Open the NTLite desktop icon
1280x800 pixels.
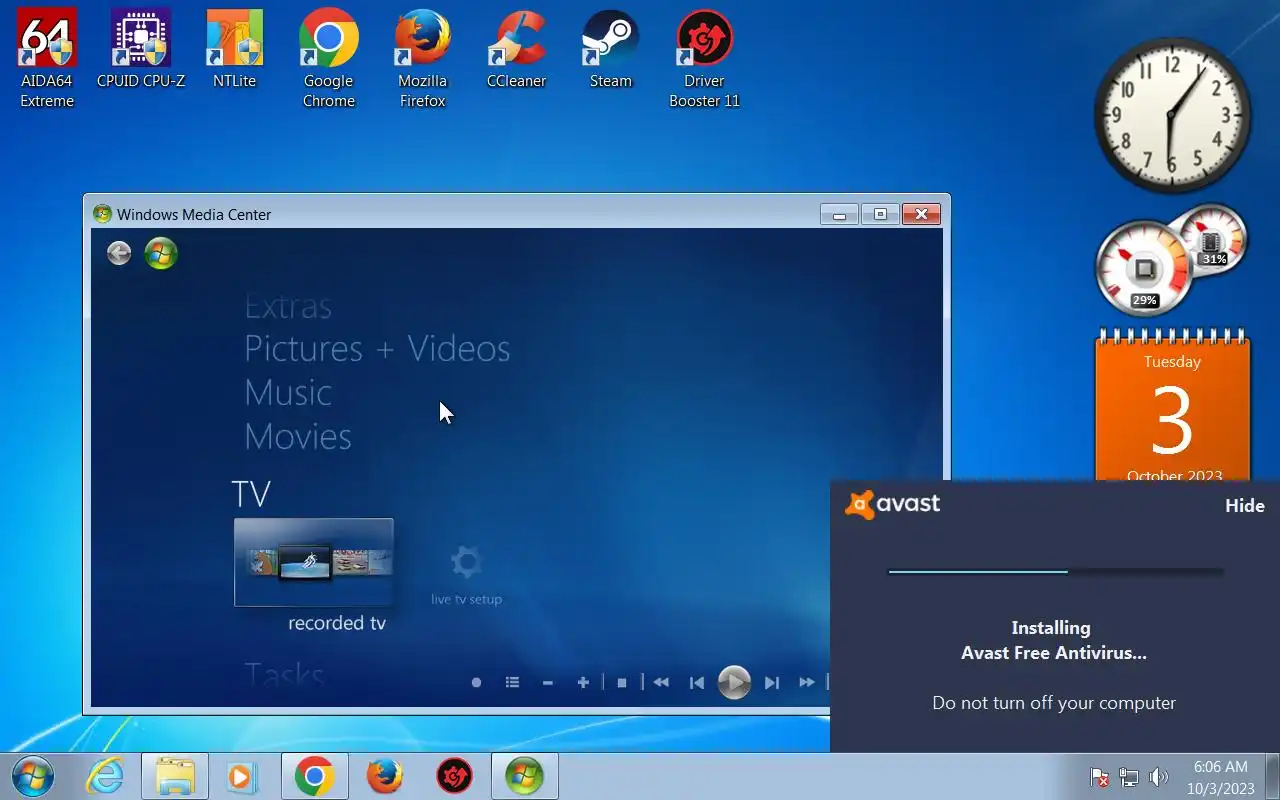[x=235, y=50]
